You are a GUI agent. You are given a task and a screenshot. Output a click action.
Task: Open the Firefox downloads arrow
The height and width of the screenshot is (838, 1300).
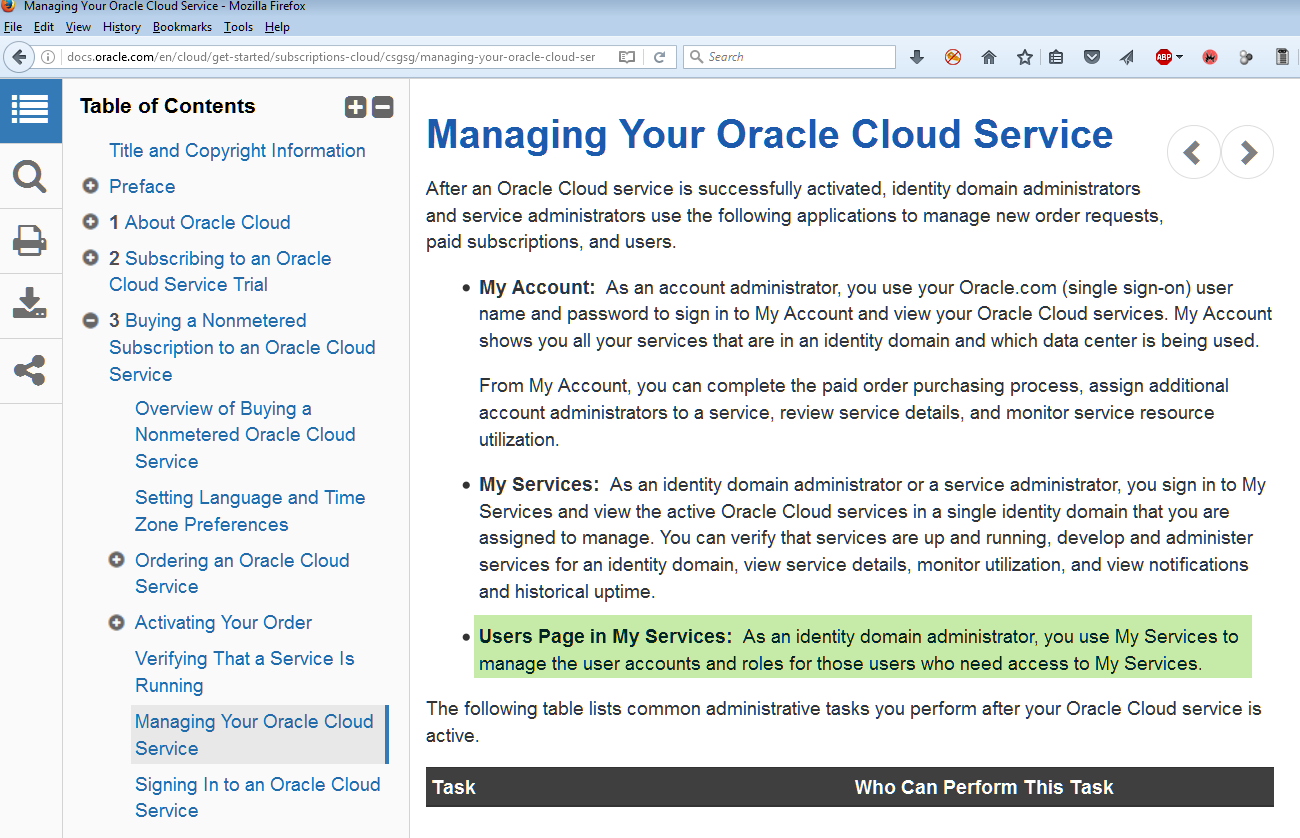(917, 57)
